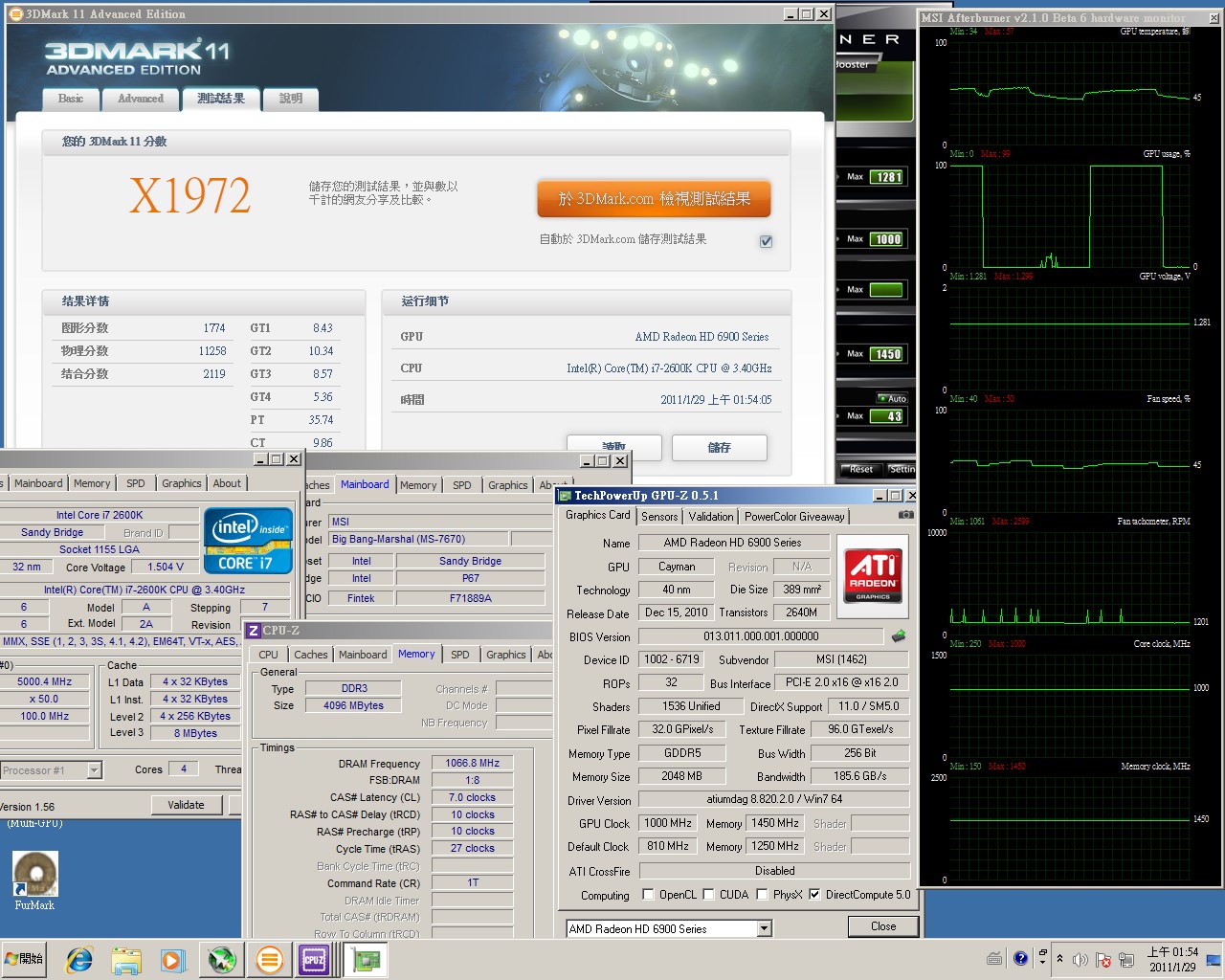The width and height of the screenshot is (1225, 980).
Task: Open the GPU selection dropdown in GPU-Z
Action: pos(764,928)
